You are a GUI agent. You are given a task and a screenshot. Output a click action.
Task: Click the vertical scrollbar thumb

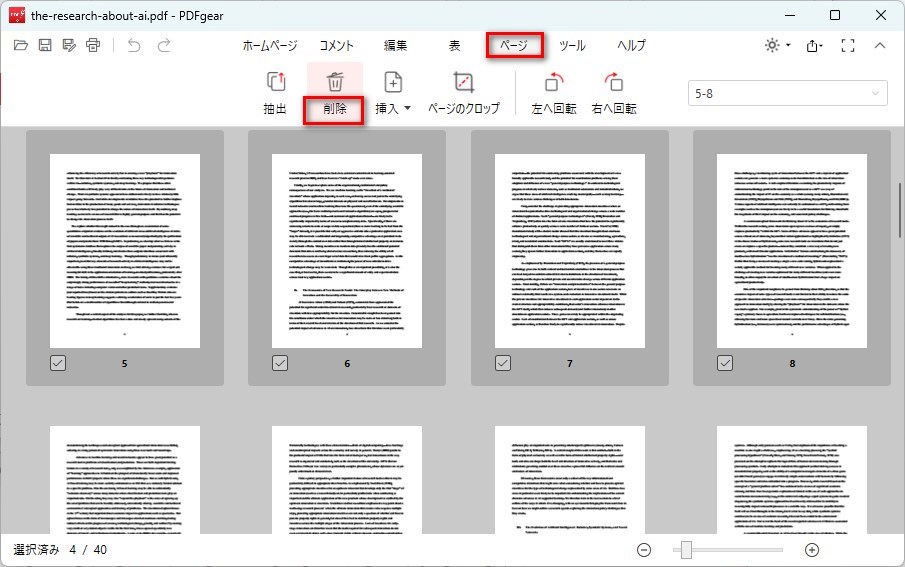coord(899,211)
